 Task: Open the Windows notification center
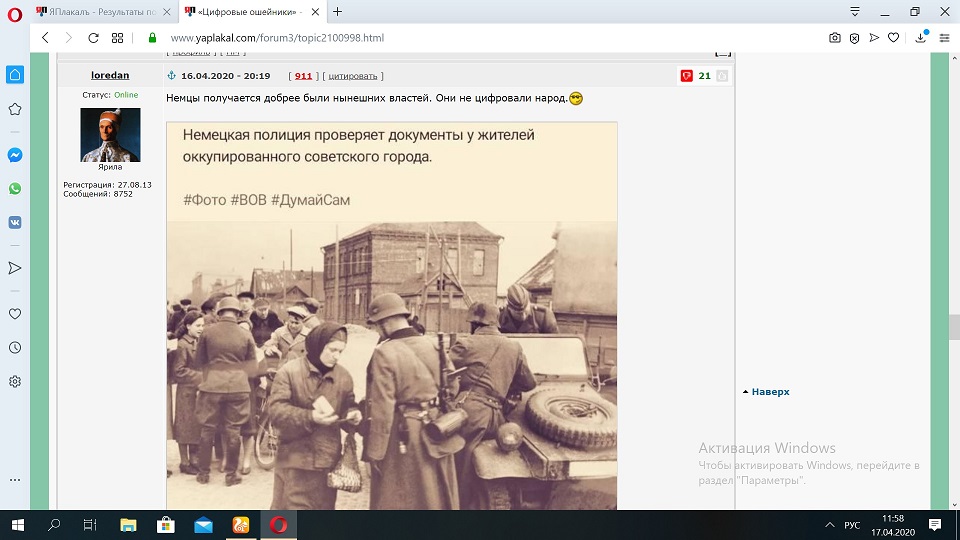click(935, 525)
